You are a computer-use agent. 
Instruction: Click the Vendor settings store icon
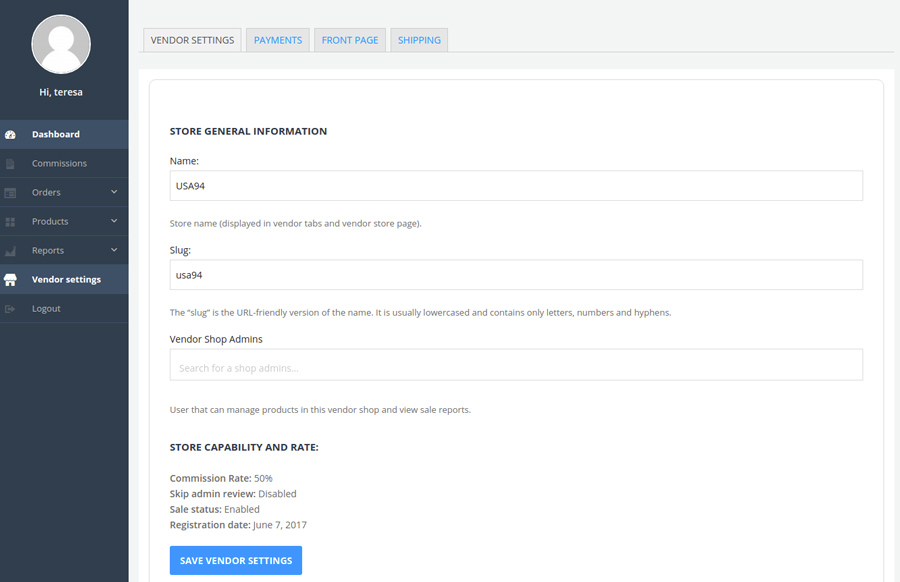tap(10, 280)
